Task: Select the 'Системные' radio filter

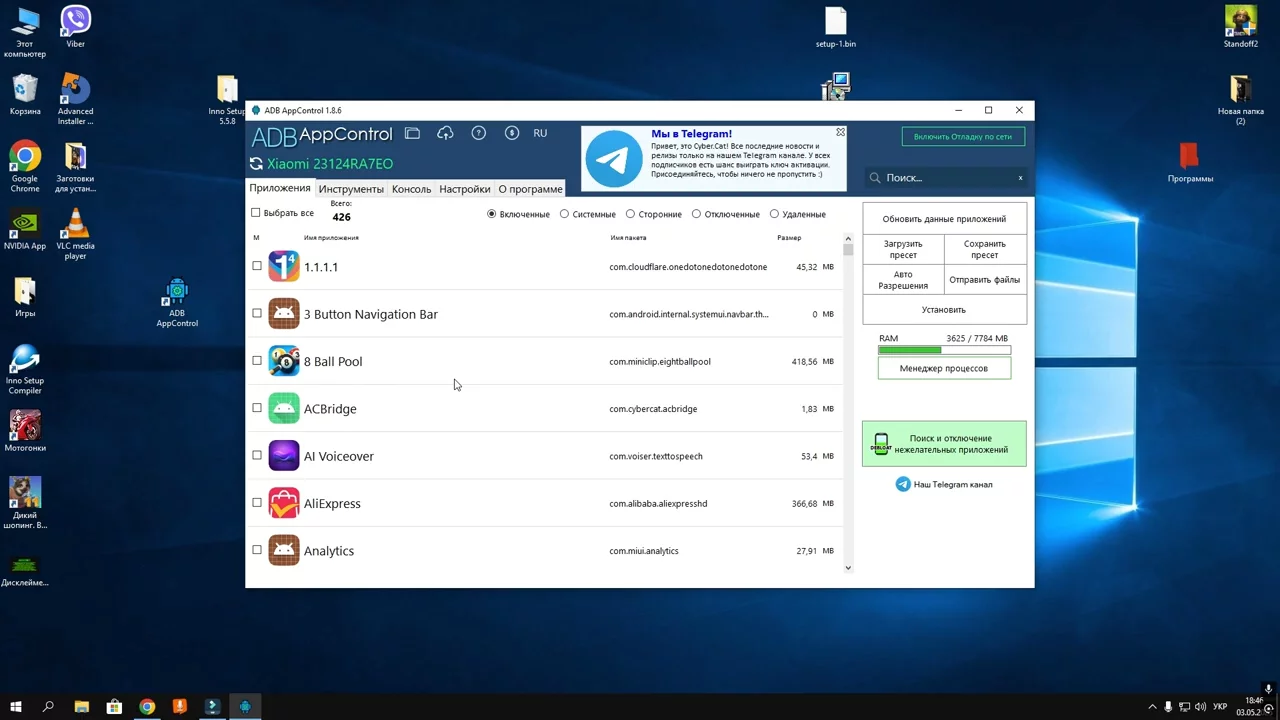Action: coord(565,214)
